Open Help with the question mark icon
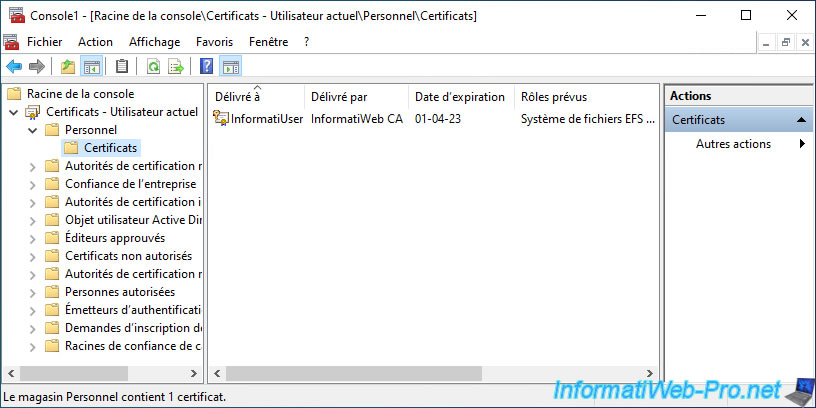This screenshot has height=408, width=816. pyautogui.click(x=206, y=67)
